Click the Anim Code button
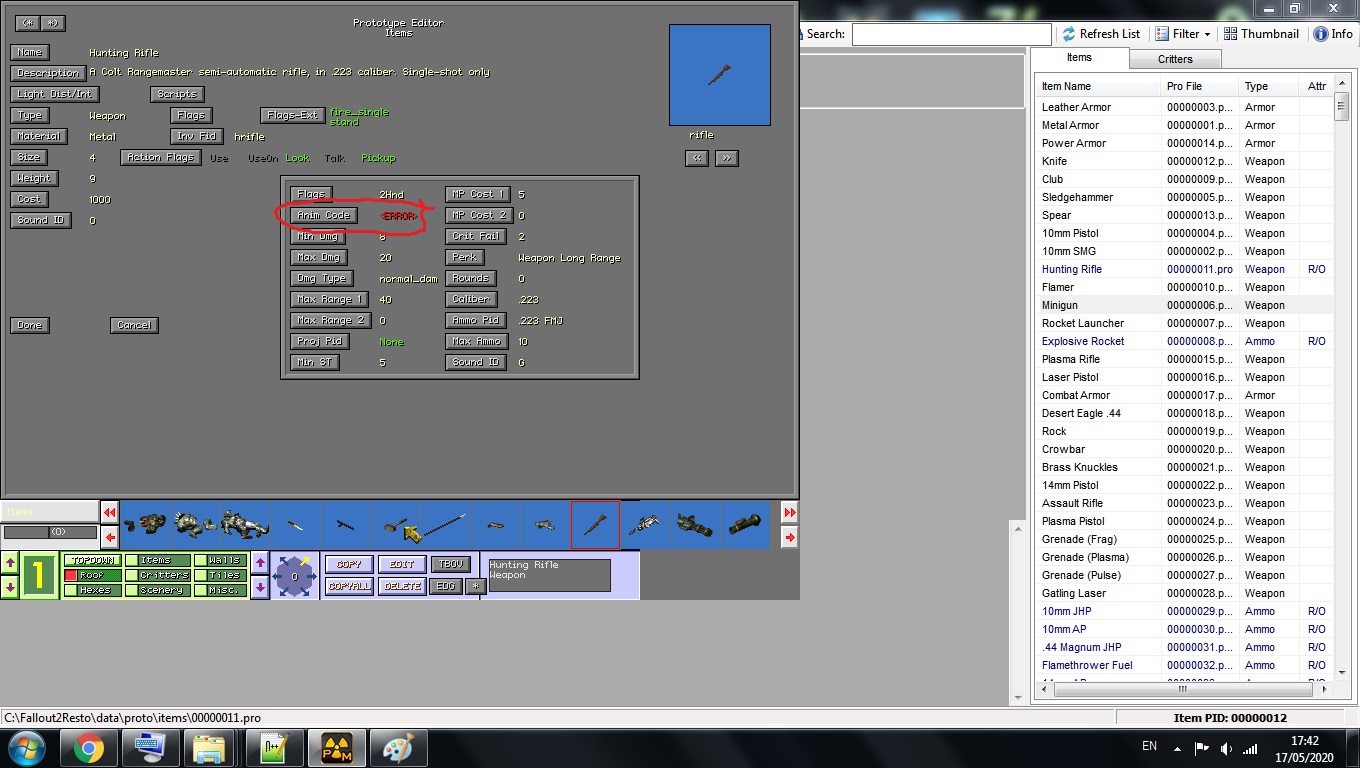Viewport: 1360px width, 768px height. (323, 215)
